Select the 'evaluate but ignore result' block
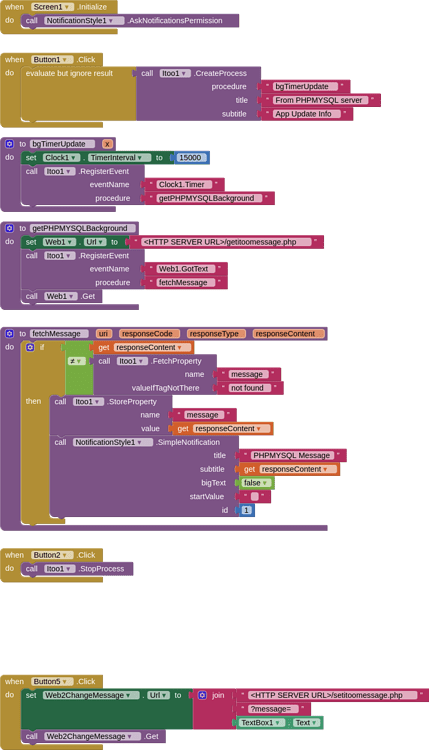The image size is (429, 750). (x=69, y=73)
